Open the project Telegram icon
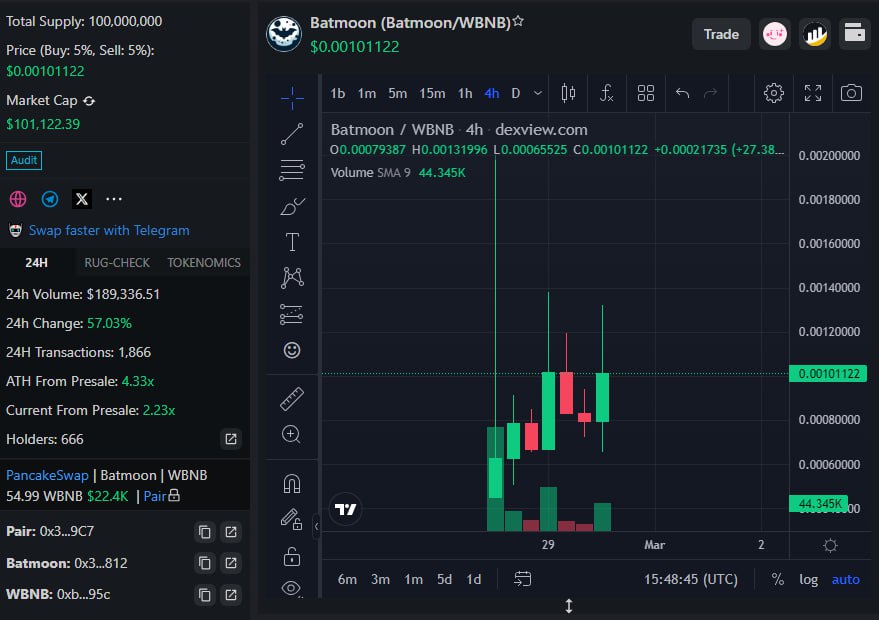This screenshot has height=620, width=879. point(50,199)
